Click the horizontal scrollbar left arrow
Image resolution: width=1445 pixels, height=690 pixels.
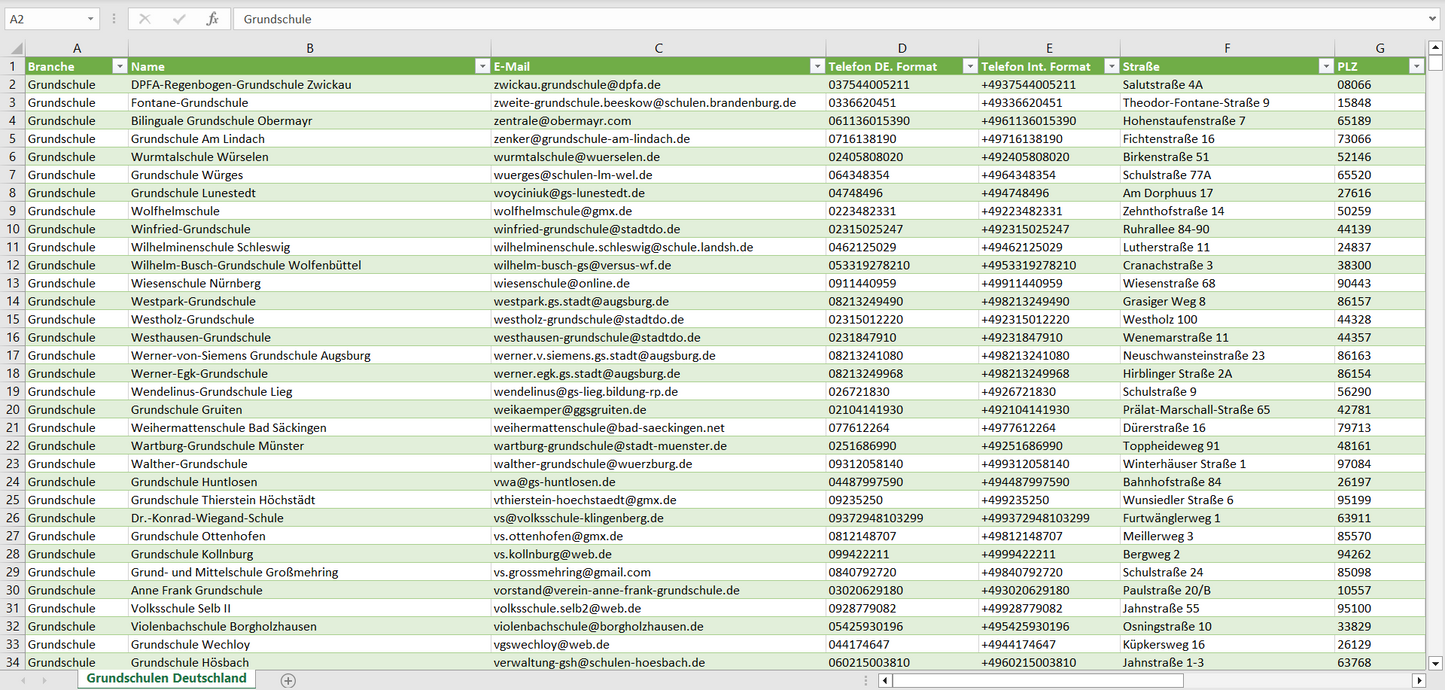pos(885,680)
